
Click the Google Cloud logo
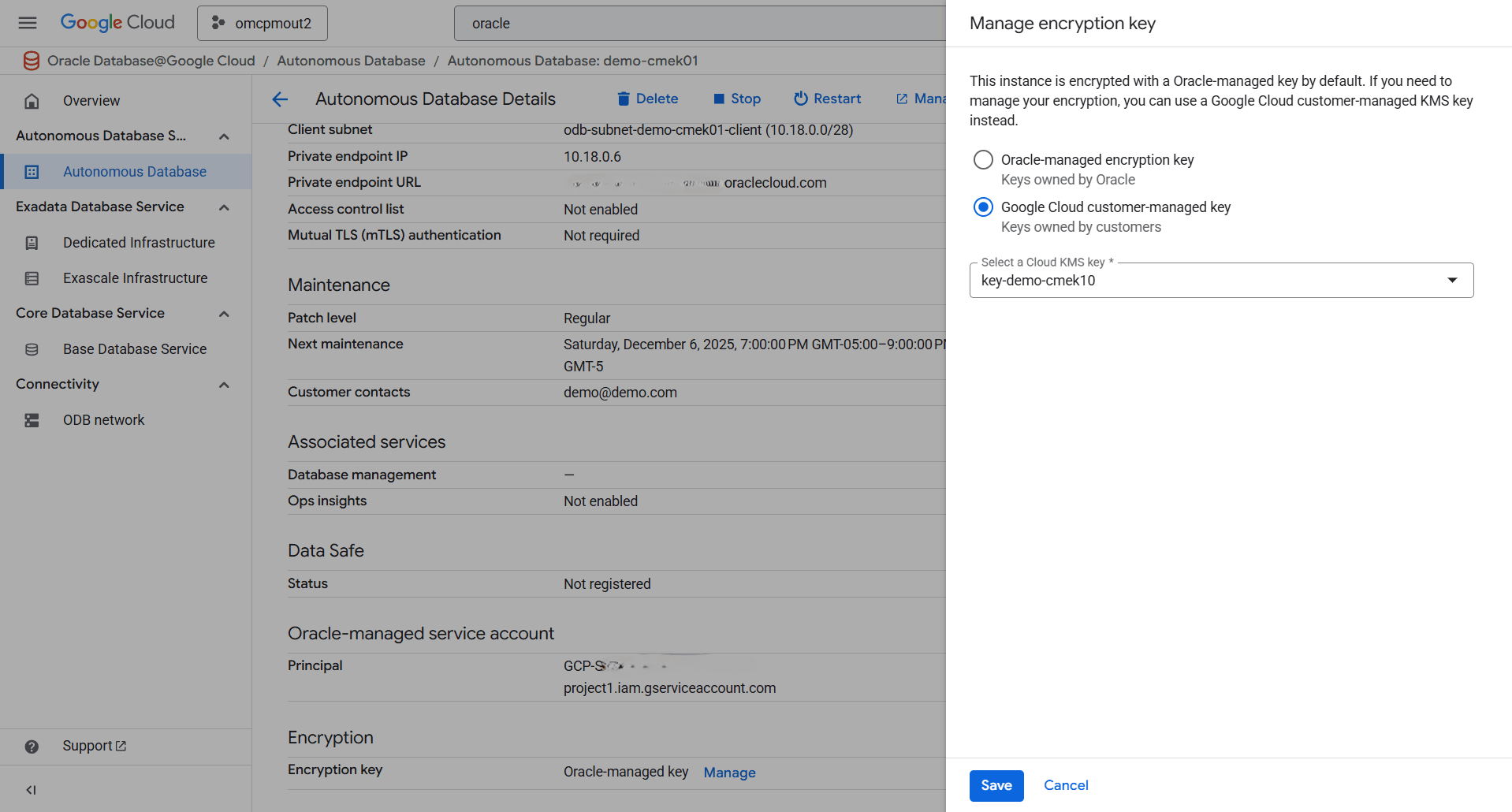click(x=117, y=23)
